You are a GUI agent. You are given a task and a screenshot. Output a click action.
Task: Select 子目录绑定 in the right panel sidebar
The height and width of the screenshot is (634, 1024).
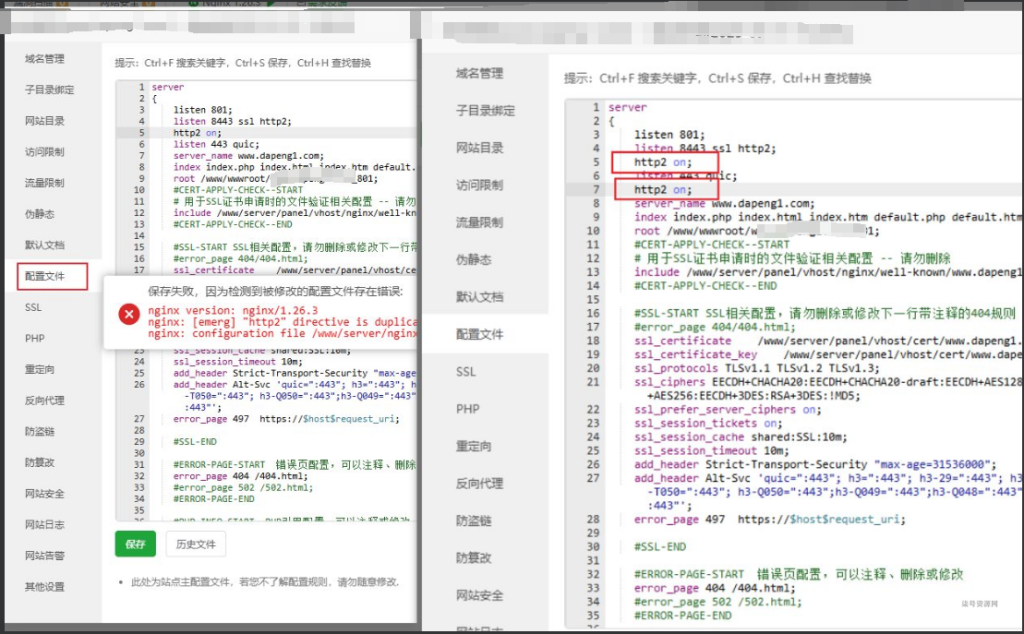(x=486, y=110)
